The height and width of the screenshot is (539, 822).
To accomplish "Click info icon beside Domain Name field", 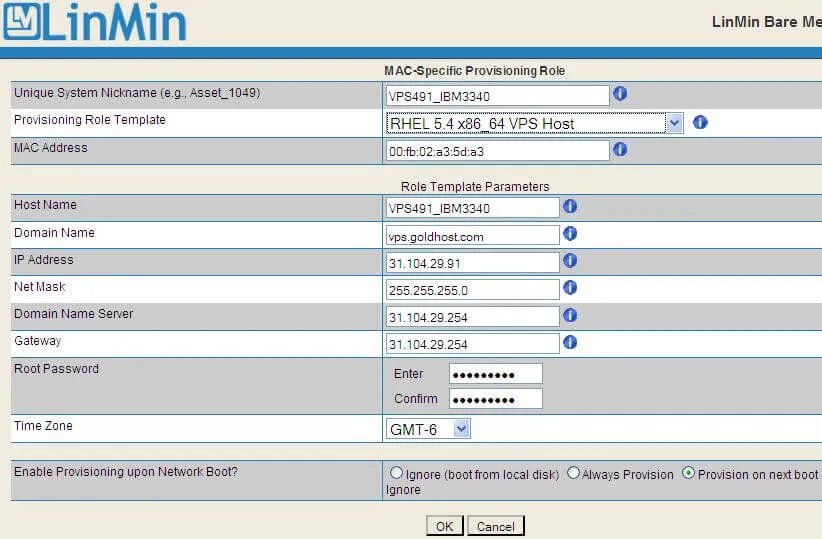I will click(570, 234).
